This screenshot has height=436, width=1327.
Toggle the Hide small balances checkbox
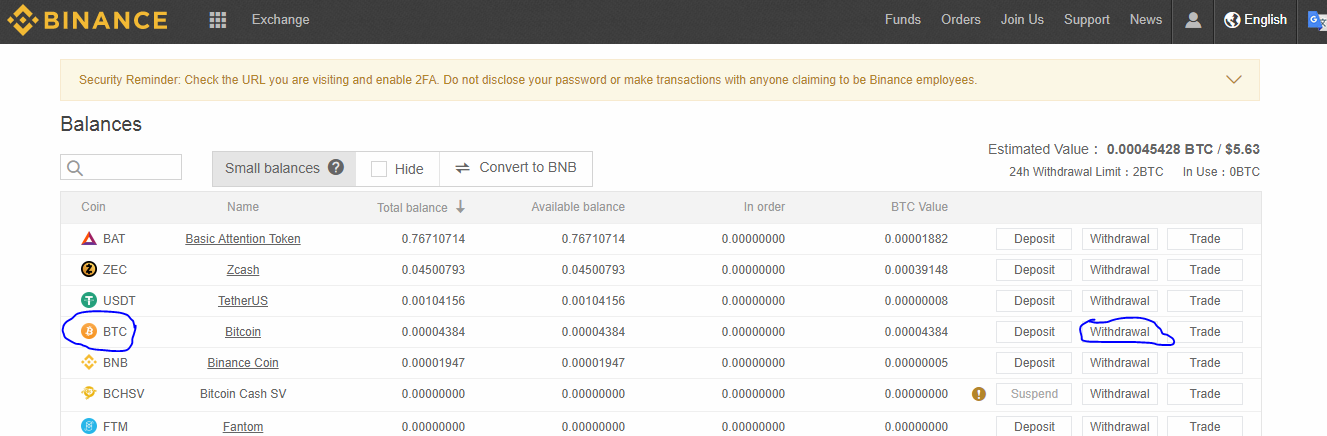(x=379, y=169)
